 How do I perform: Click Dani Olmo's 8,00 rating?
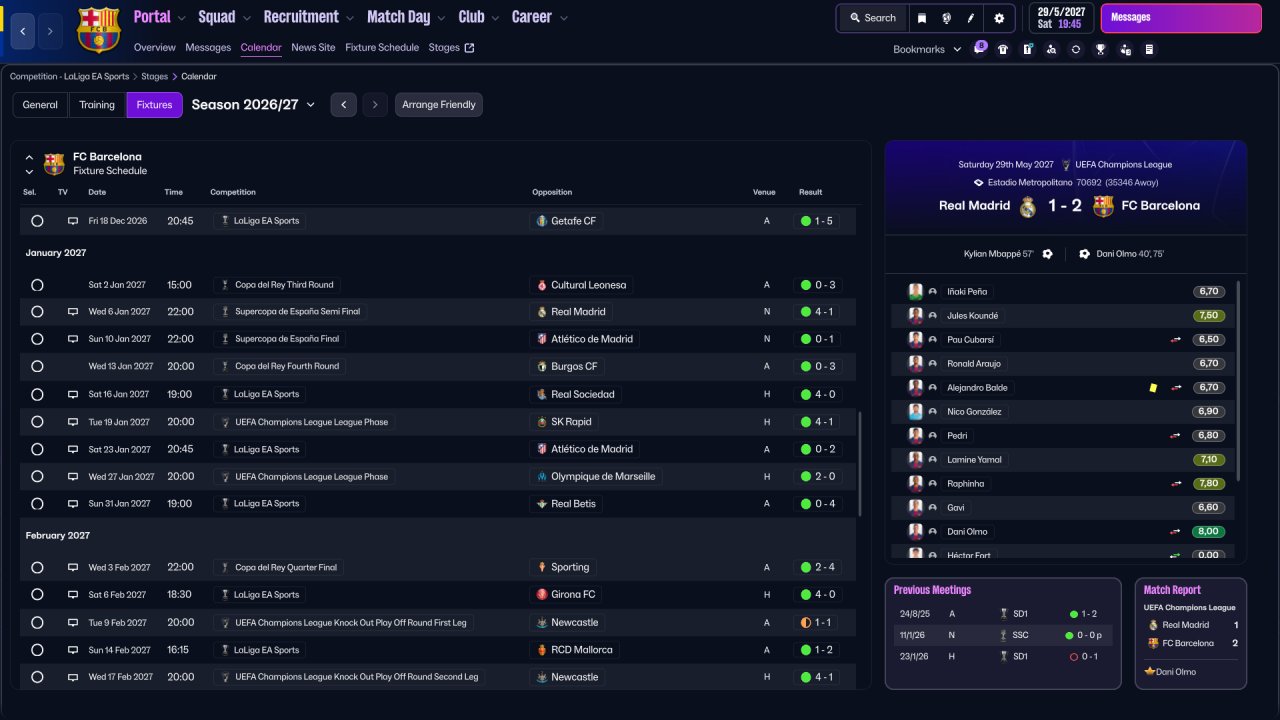coord(1209,532)
